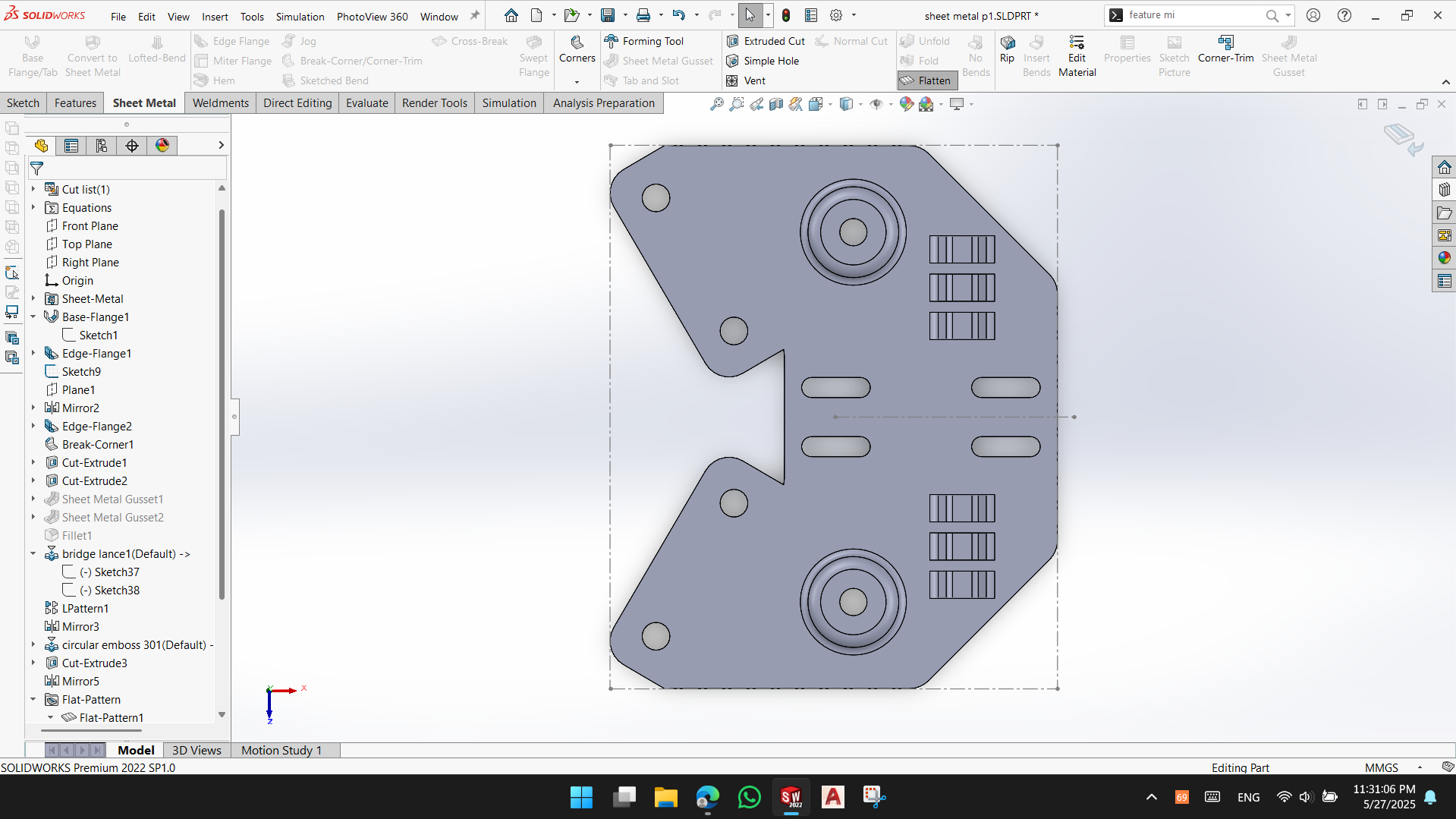Open SolidWorks Home icon
This screenshot has width=1456, height=819.
(x=511, y=15)
